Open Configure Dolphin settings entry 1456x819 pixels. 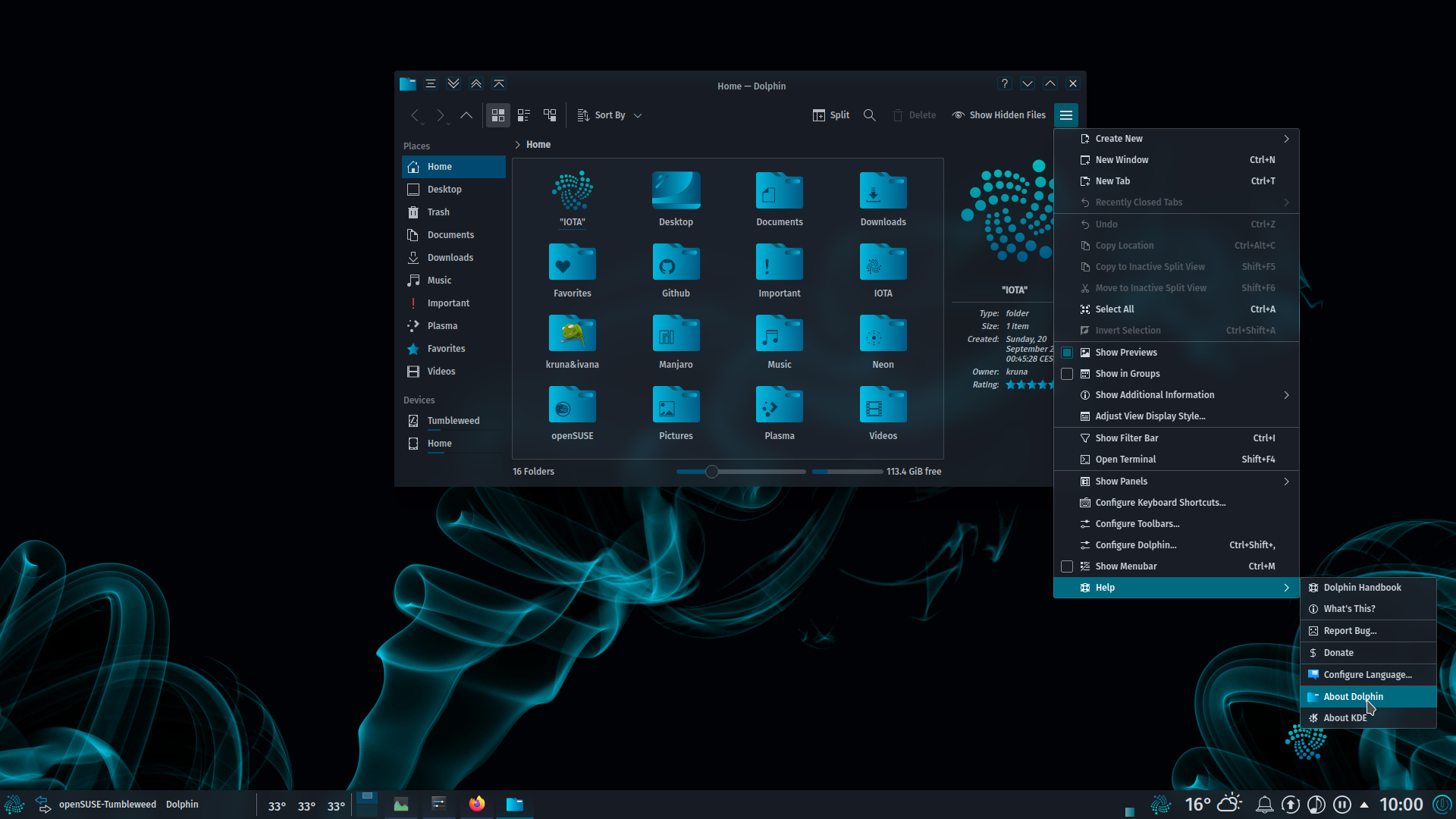1176,545
